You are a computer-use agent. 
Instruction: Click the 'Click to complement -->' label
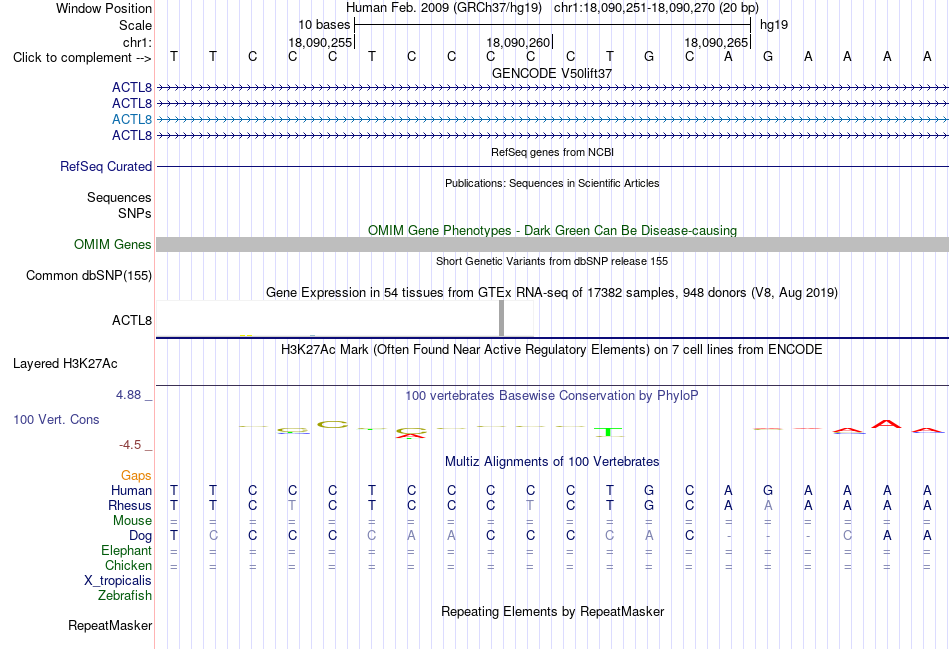point(82,58)
